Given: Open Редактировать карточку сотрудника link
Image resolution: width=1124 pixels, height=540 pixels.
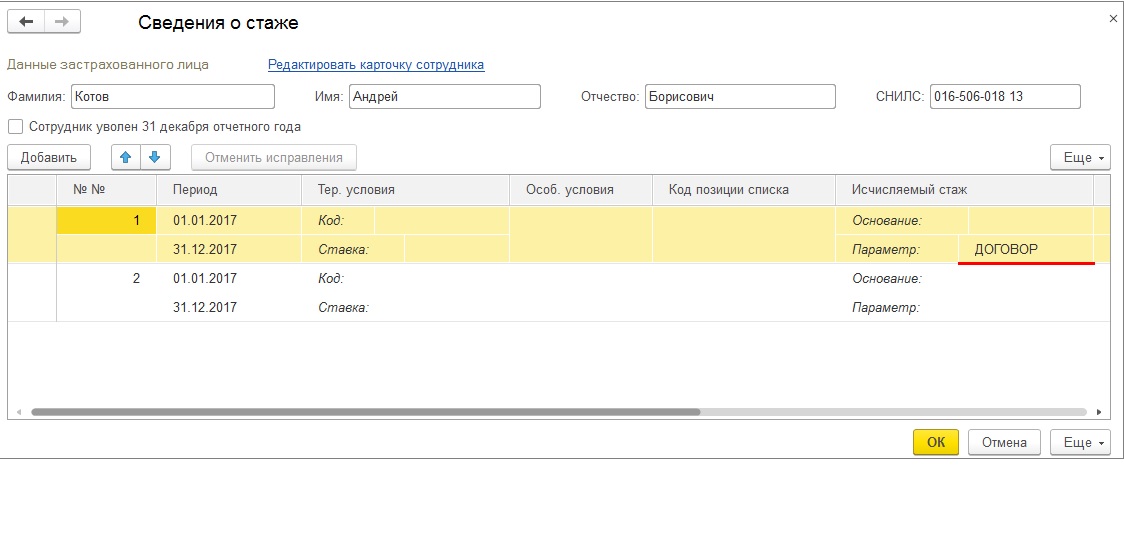Looking at the screenshot, I should pyautogui.click(x=376, y=65).
